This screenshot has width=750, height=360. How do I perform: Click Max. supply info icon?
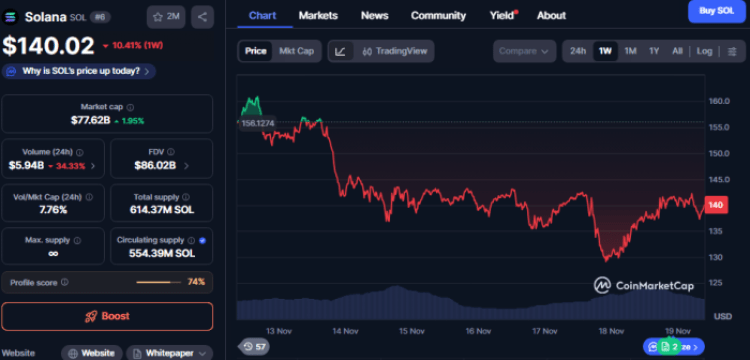point(77,240)
